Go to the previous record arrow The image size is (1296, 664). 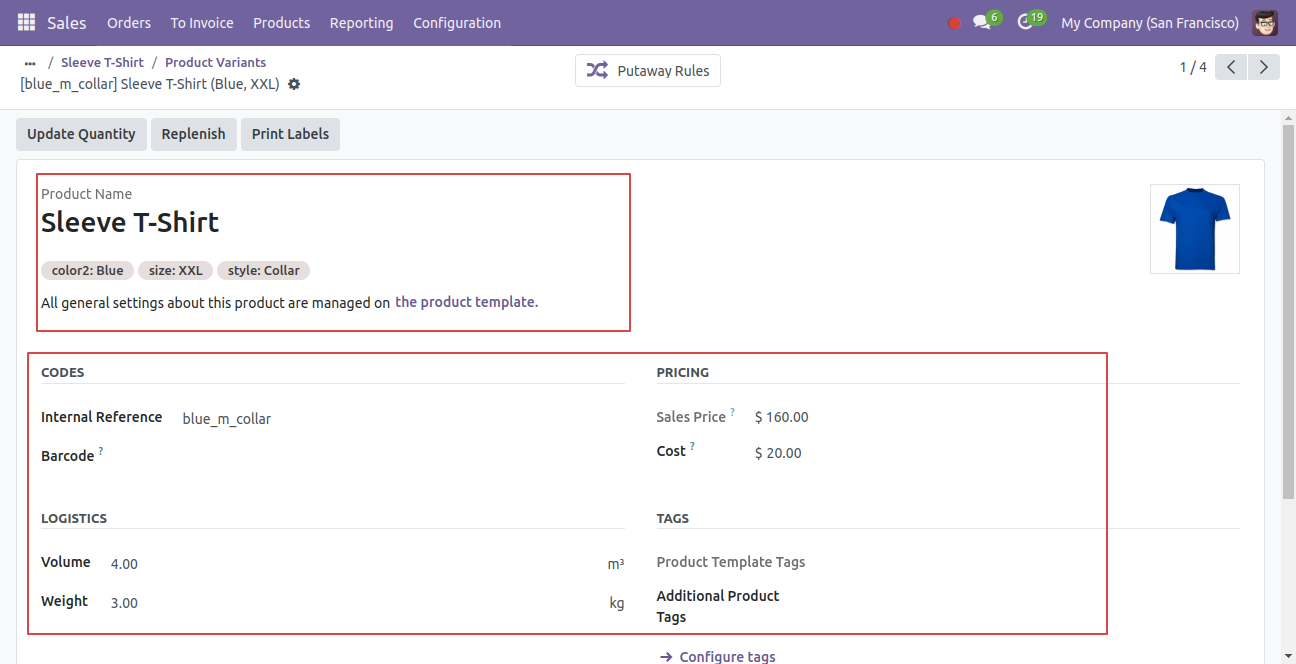1231,67
